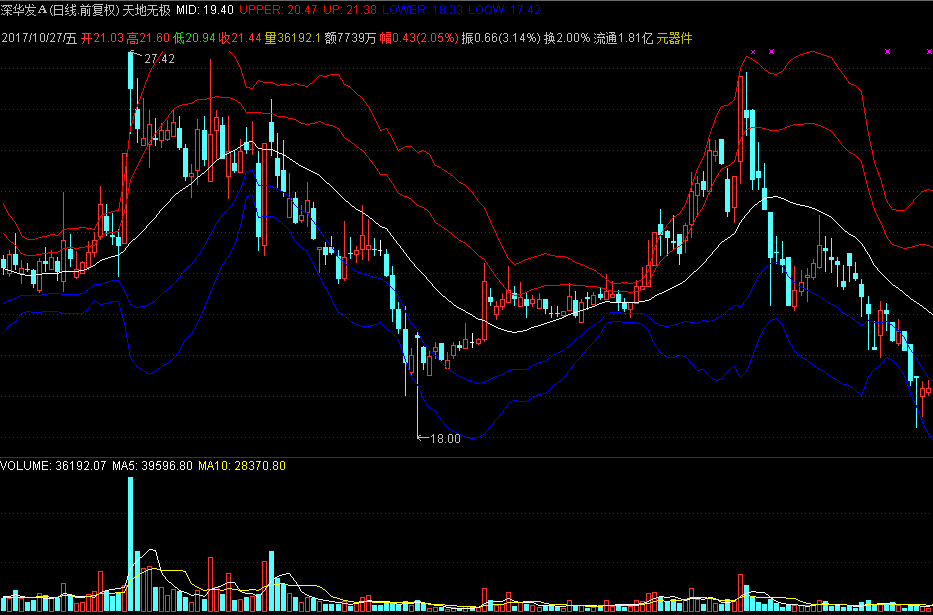Screen dimensions: 933x615
Task: Select the 天地无极 indicator name
Action: click(146, 10)
